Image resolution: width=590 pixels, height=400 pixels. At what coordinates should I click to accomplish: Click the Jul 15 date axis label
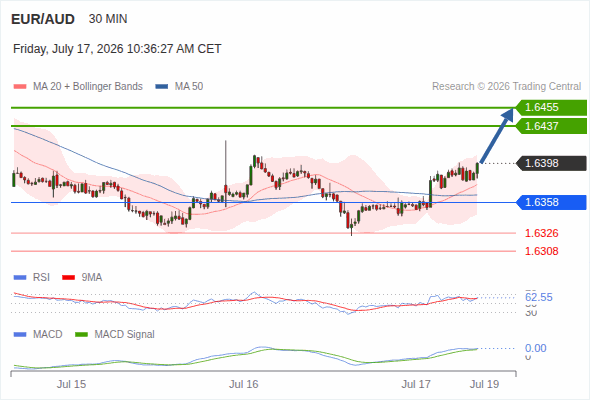(x=71, y=384)
